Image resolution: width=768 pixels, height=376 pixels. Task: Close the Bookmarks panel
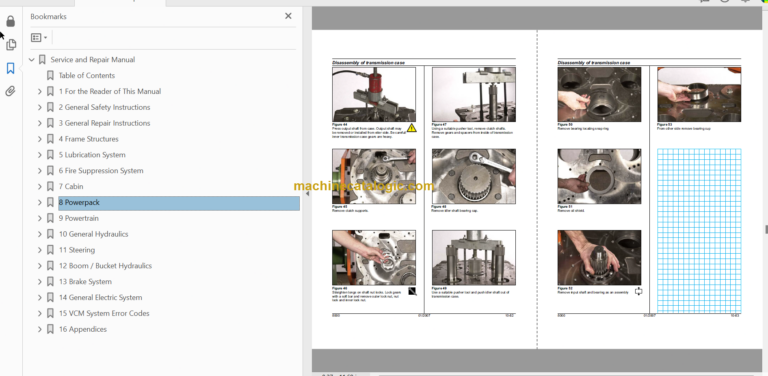[288, 16]
